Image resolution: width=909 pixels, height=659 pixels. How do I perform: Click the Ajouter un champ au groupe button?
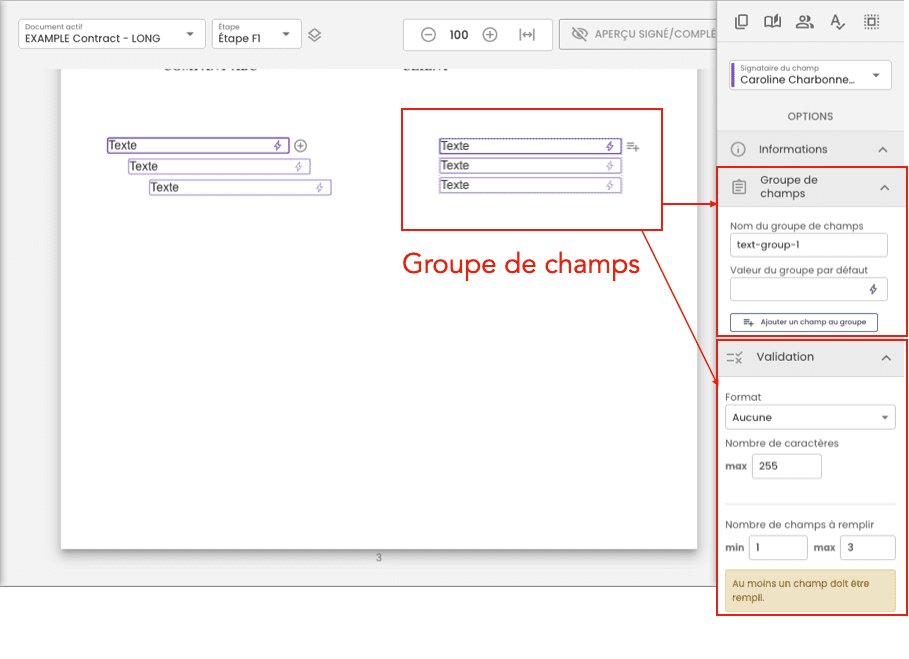coord(804,322)
